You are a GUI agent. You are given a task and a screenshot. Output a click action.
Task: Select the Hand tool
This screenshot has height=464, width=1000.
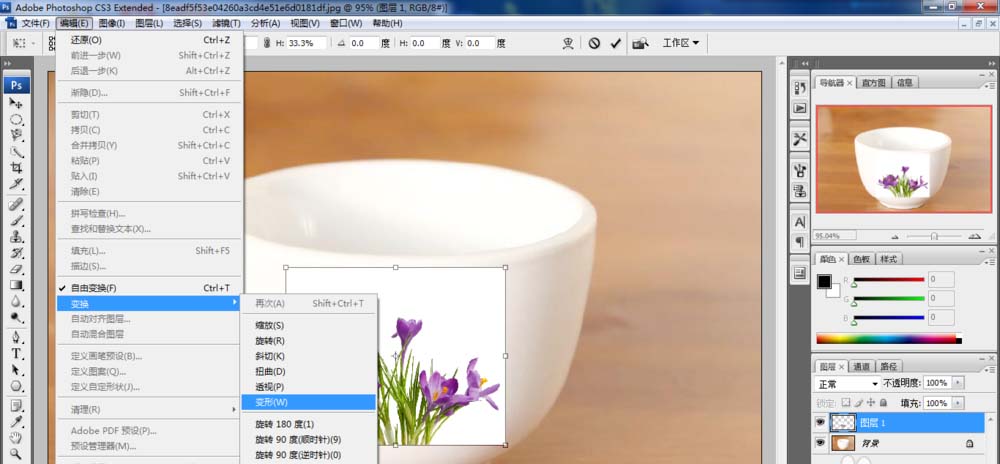[x=16, y=438]
